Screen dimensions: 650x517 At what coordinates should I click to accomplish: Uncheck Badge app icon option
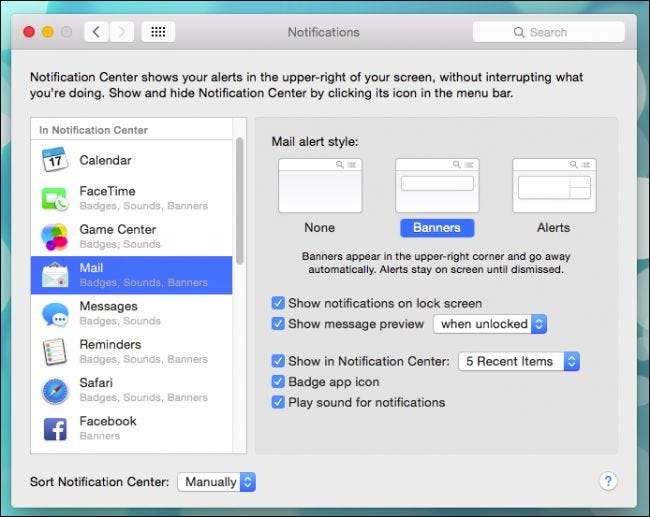click(x=278, y=382)
